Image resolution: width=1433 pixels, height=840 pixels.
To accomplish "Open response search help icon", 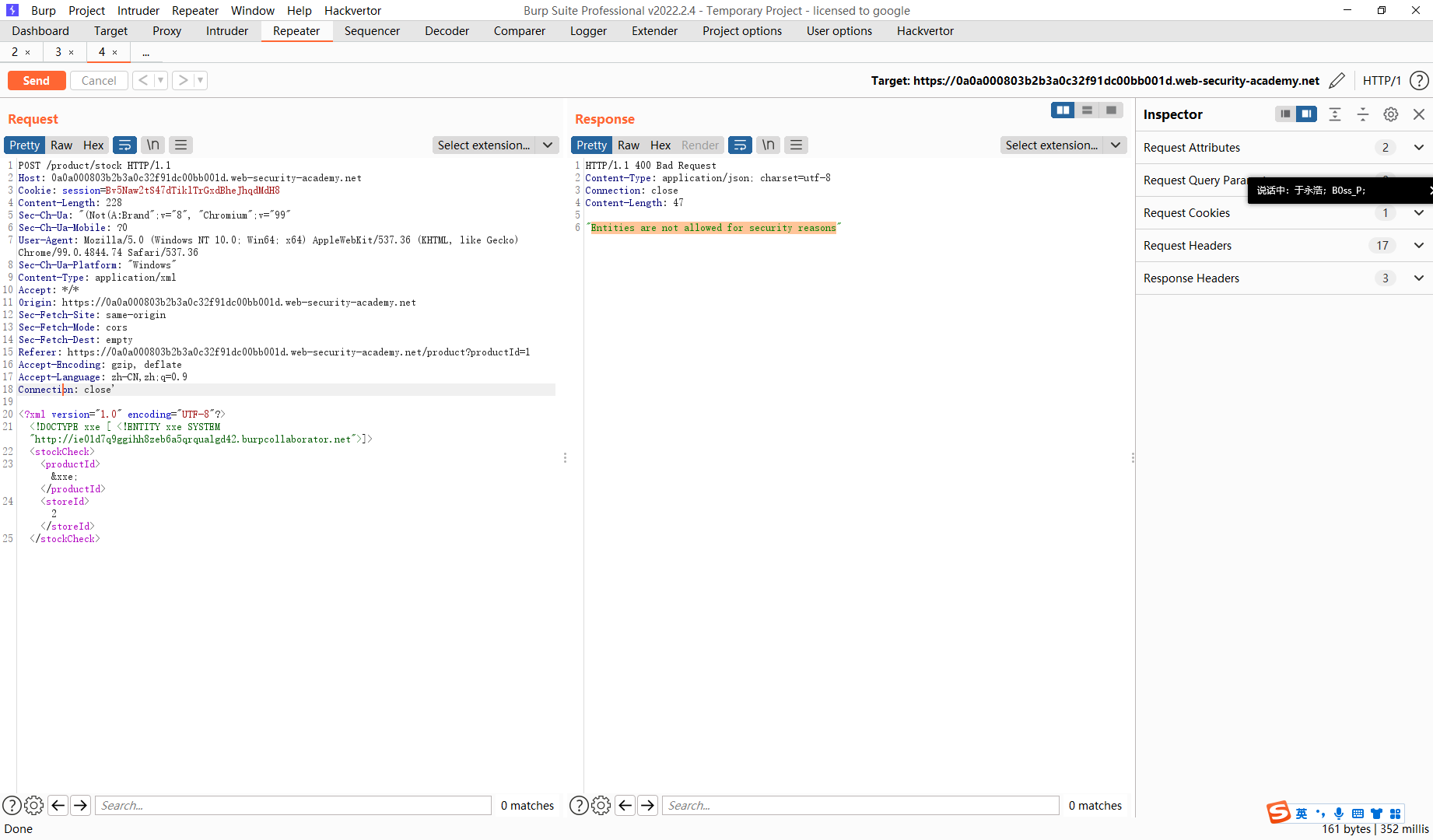I will (579, 806).
